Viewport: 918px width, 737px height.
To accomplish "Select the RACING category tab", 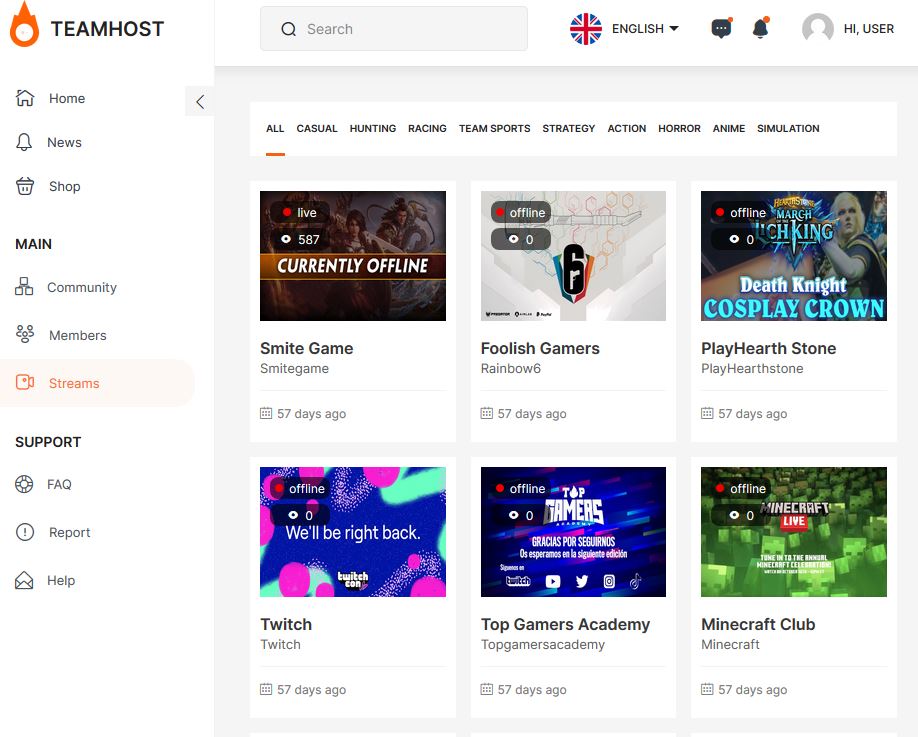I will coord(427,128).
